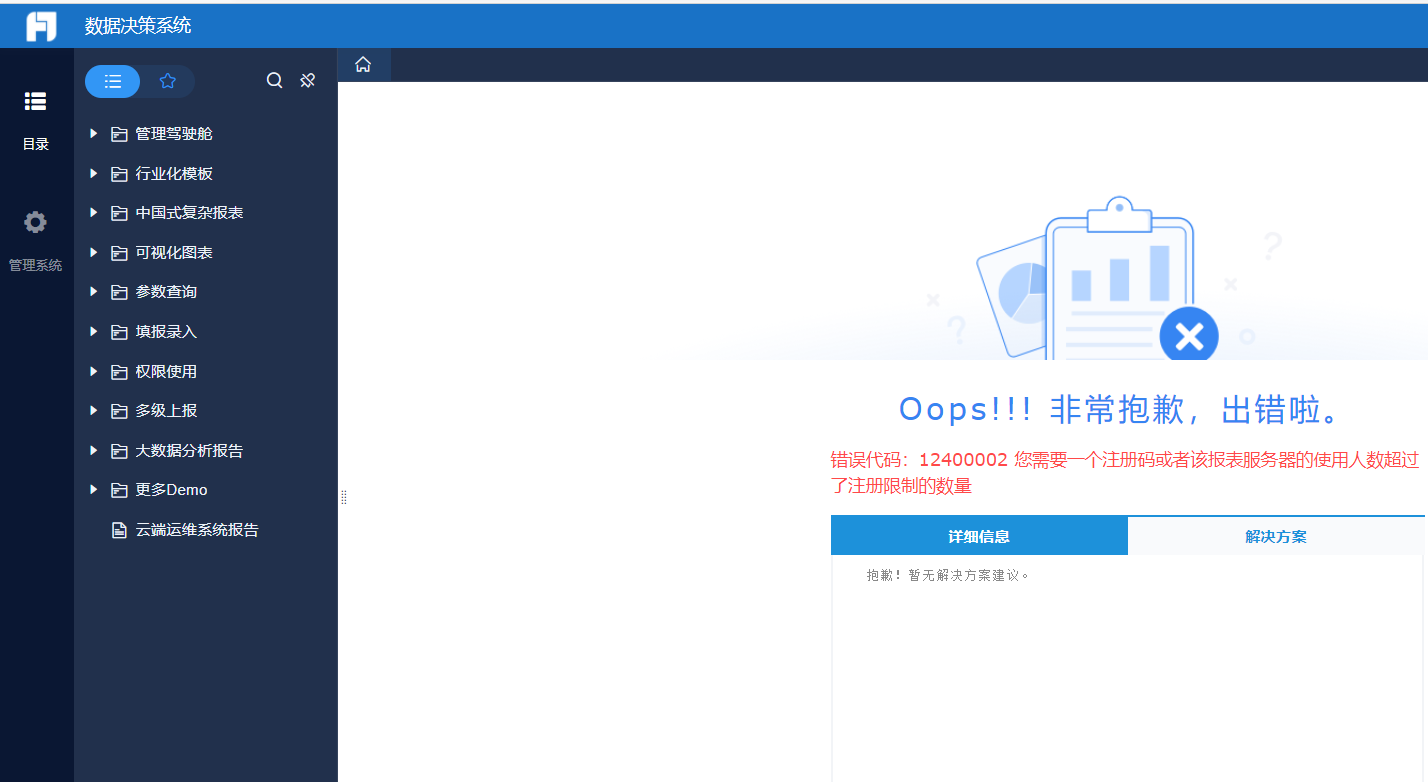1428x782 pixels.
Task: Switch to the favorites star view
Action: [168, 81]
